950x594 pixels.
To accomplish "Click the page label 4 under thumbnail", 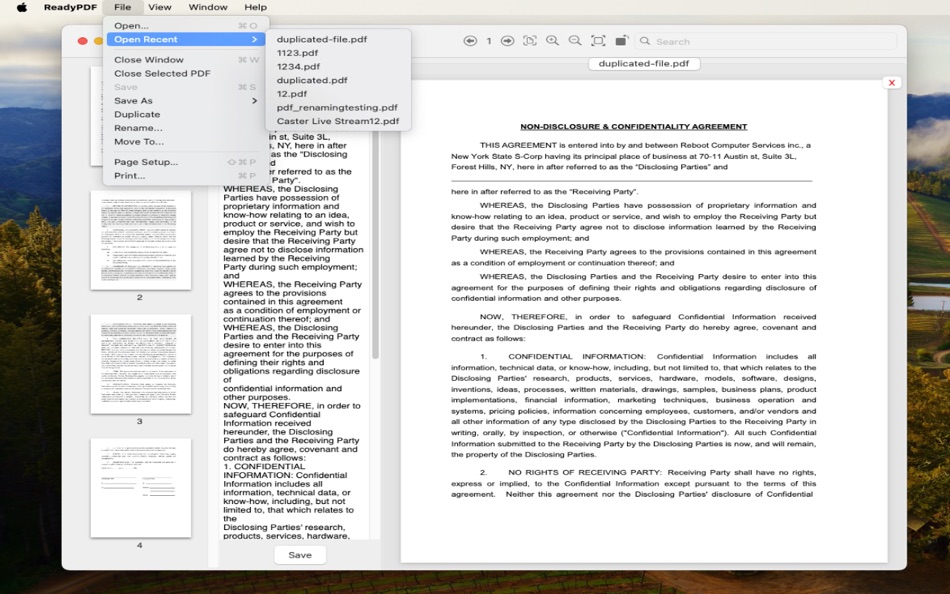I will point(140,545).
